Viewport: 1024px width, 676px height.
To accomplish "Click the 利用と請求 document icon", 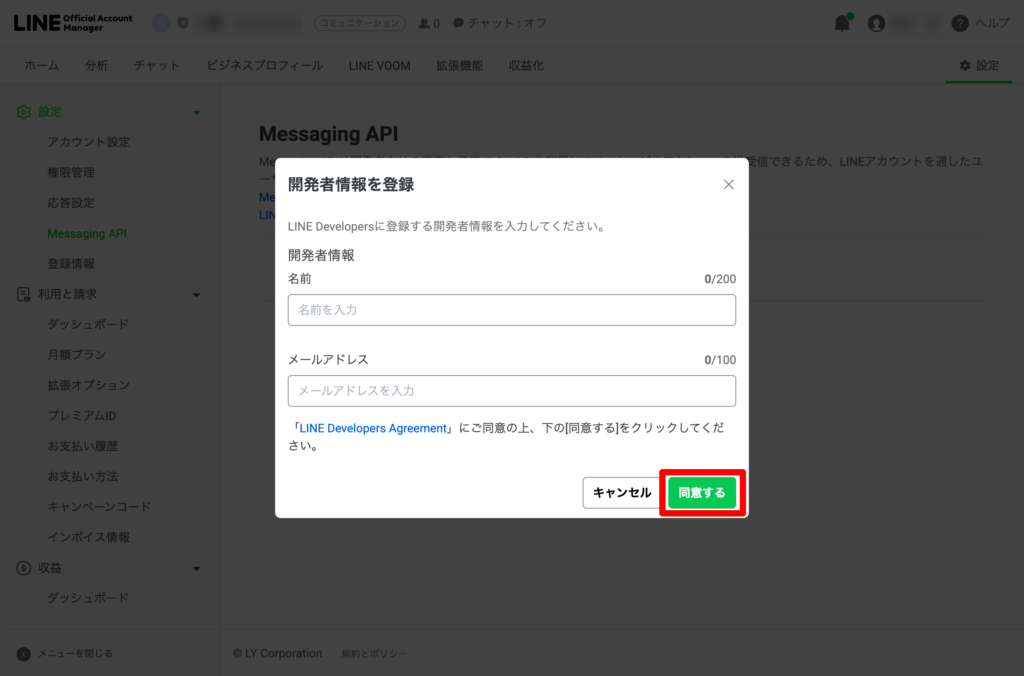I will 24,294.
